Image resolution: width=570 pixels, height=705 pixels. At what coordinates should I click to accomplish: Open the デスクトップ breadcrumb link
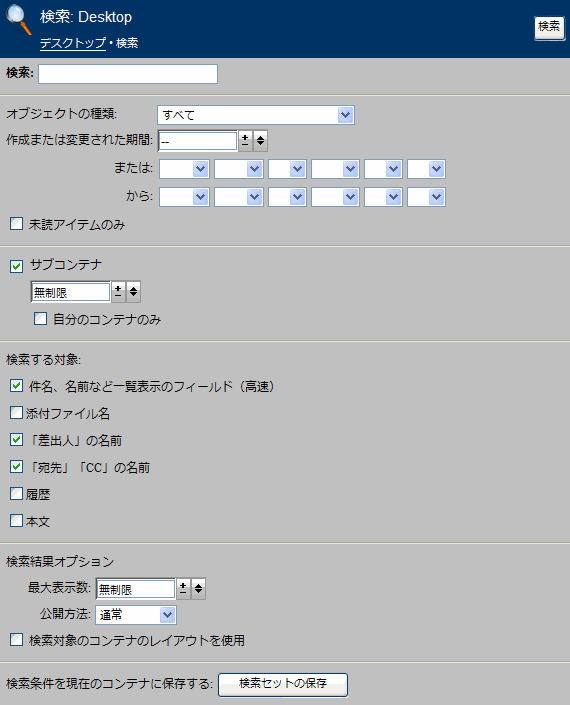coord(73,43)
